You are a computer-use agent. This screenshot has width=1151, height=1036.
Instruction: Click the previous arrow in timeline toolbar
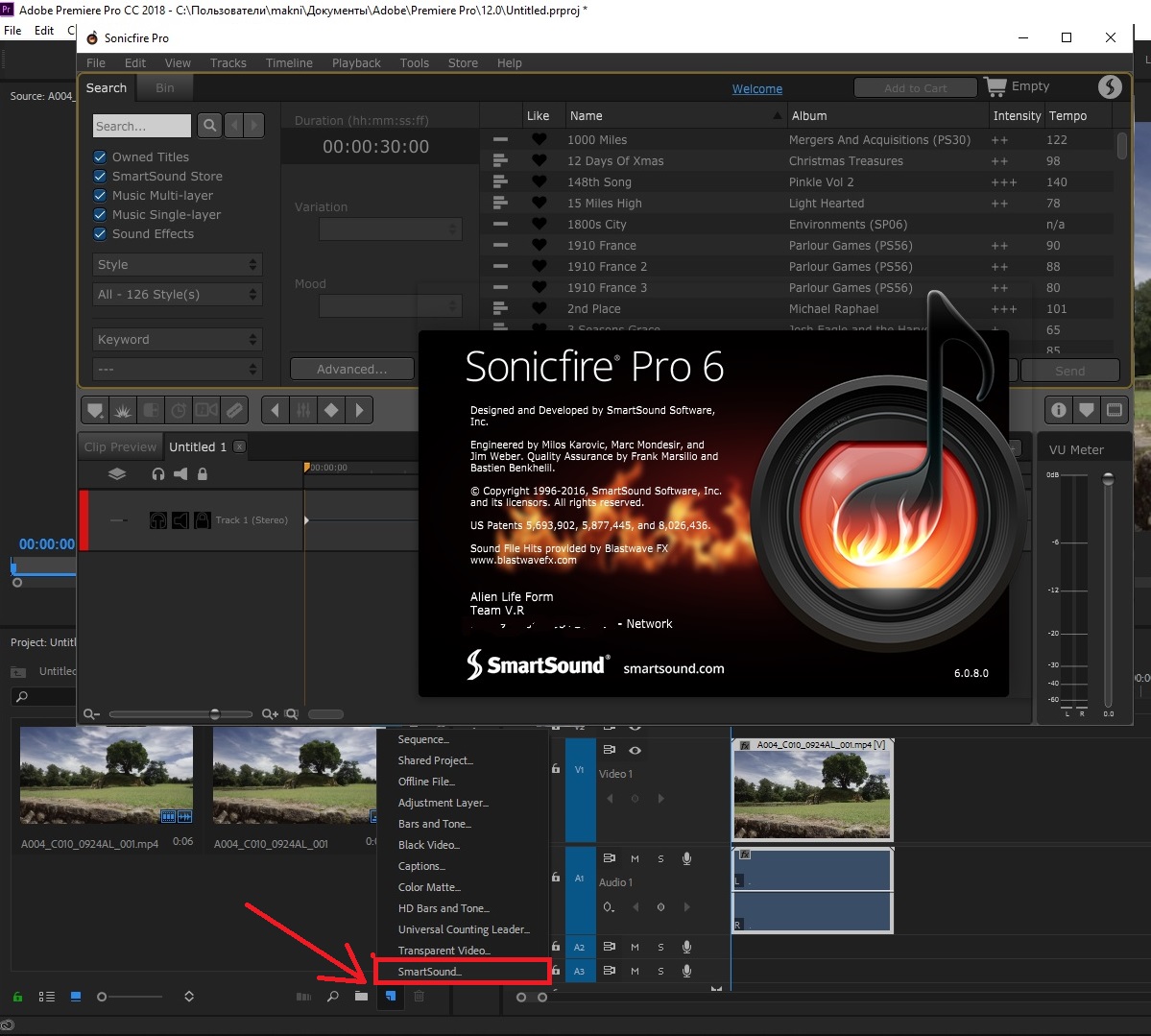[276, 410]
